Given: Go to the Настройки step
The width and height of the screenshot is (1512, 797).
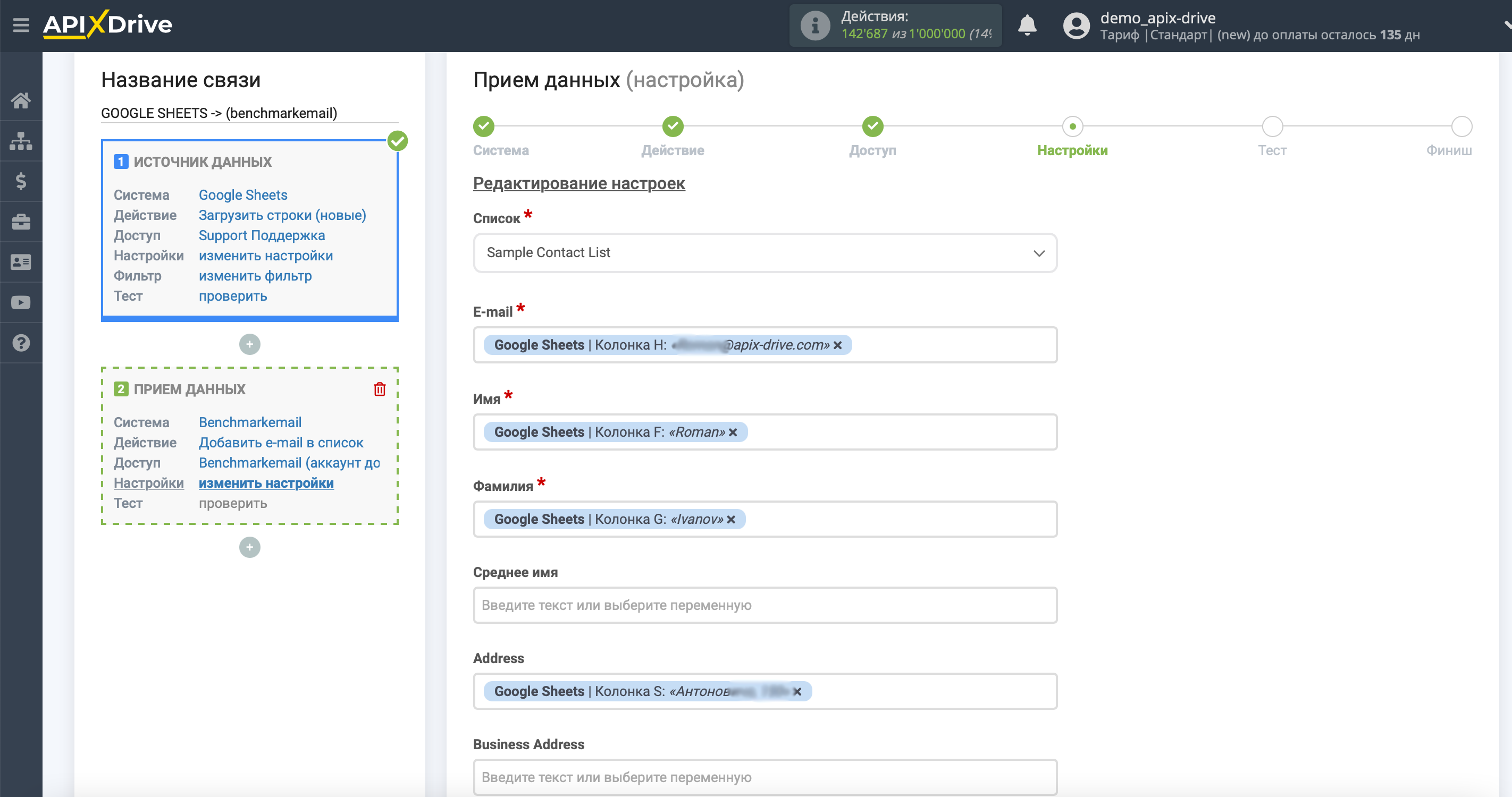Looking at the screenshot, I should [1072, 126].
